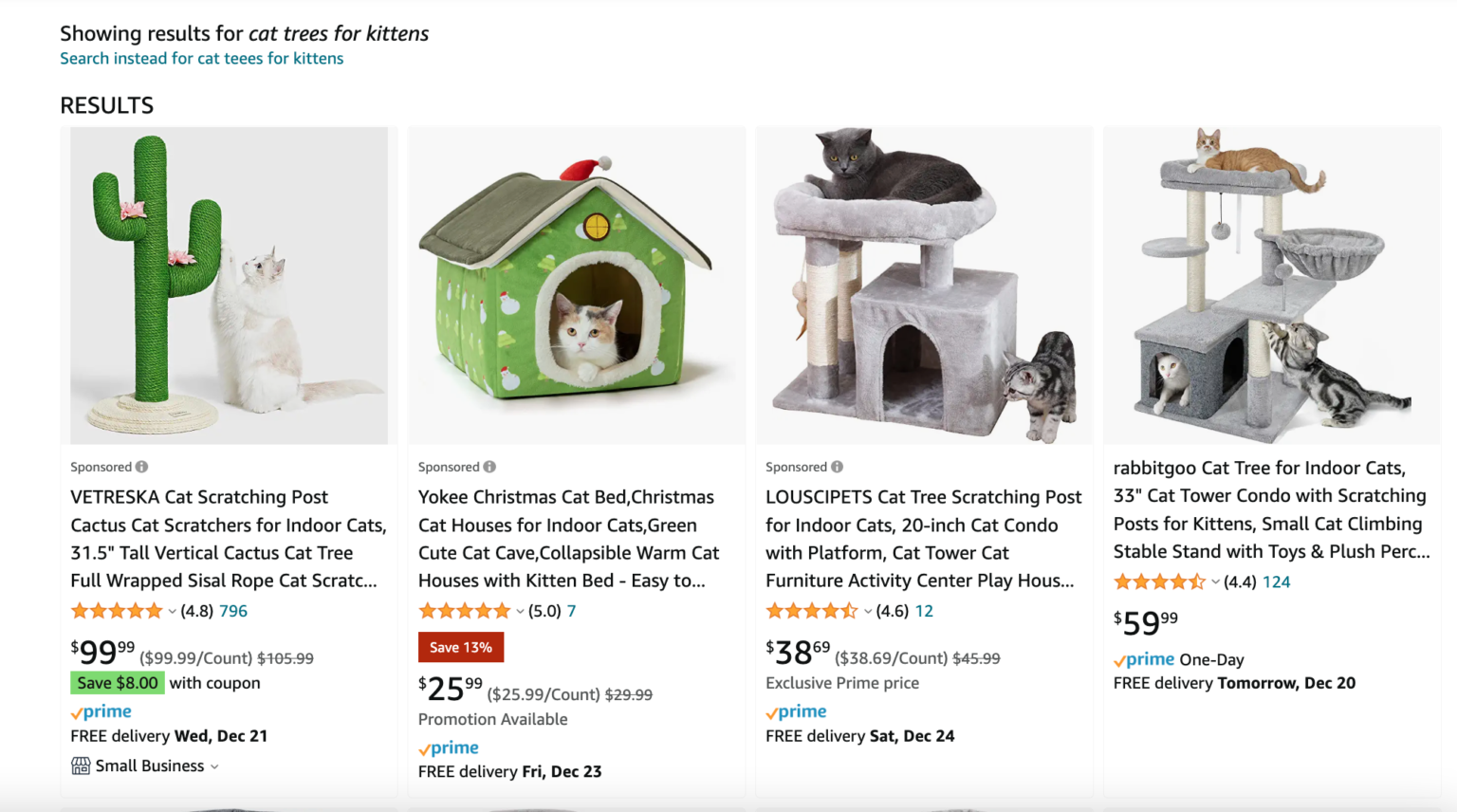The width and height of the screenshot is (1457, 812).
Task: Open the 'Search instead for cat teees for kittens' link
Action: [x=202, y=58]
